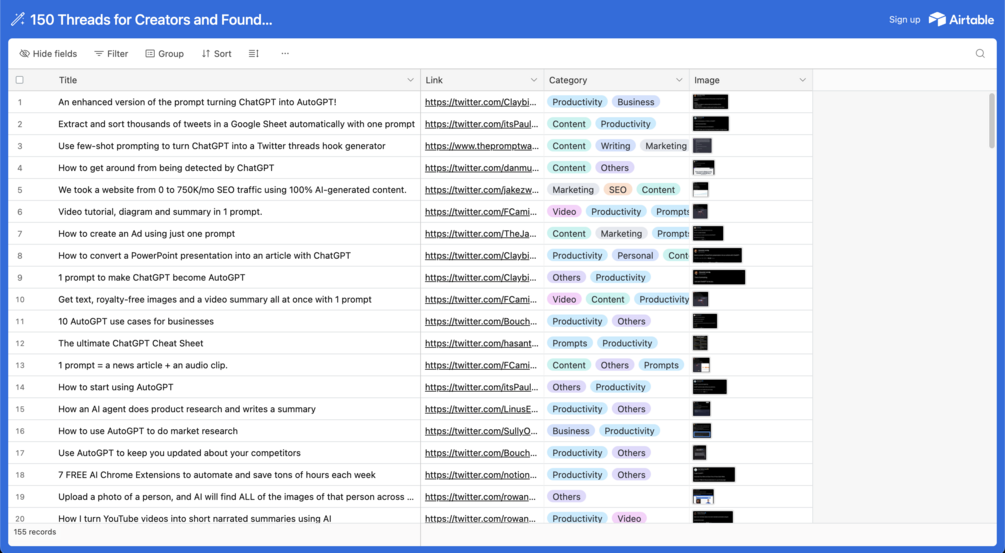Toggle the select-all checkbox in header
This screenshot has height=553, width=1005.
click(20, 80)
